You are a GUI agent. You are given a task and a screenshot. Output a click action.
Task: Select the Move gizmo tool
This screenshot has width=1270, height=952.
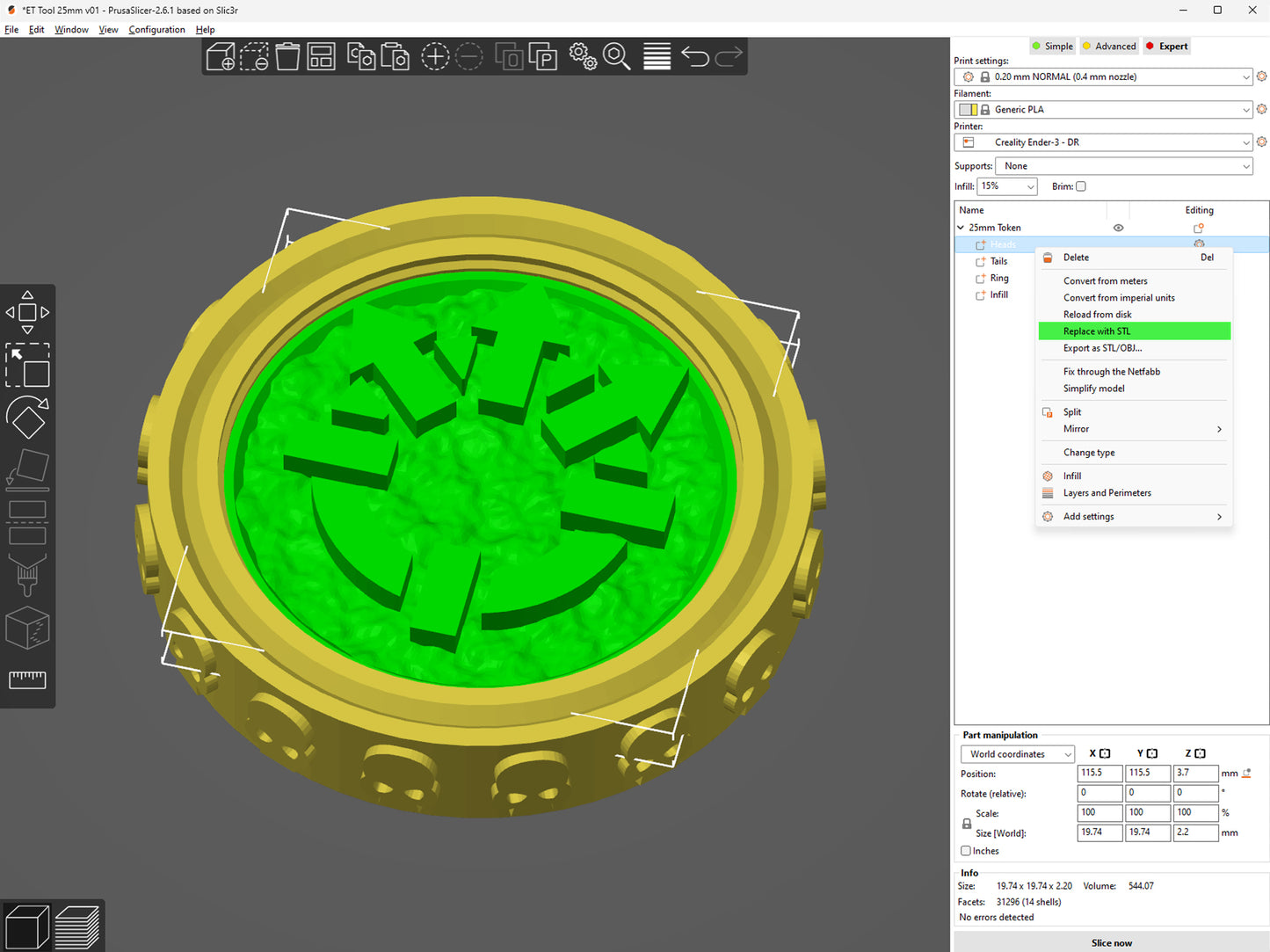pos(27,312)
